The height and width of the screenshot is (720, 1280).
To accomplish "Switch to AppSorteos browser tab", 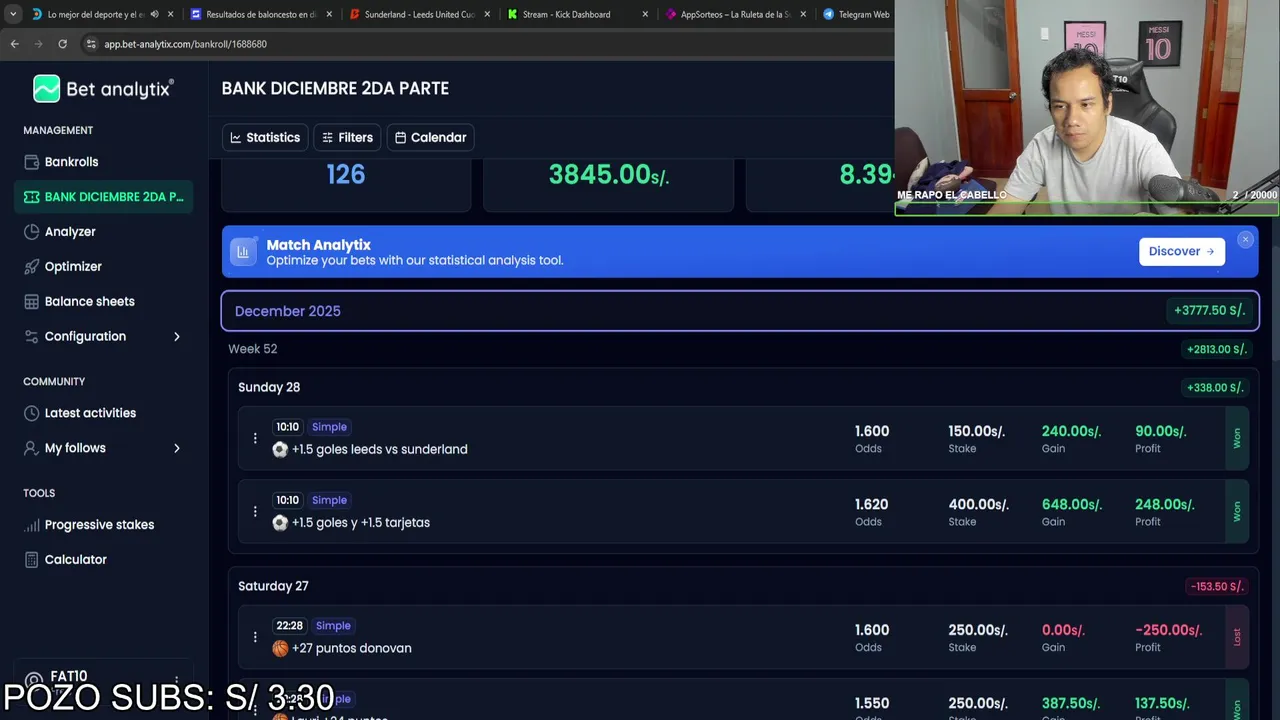I will point(735,15).
